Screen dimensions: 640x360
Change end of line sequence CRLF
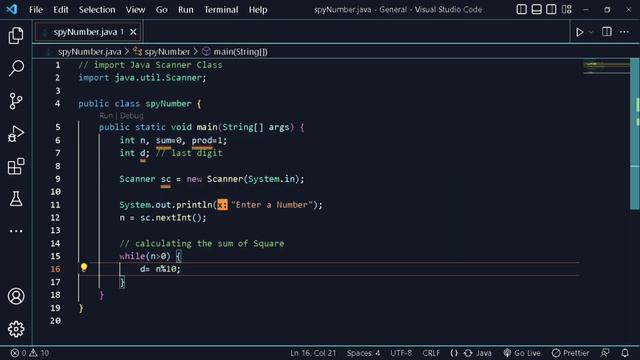[x=431, y=353]
